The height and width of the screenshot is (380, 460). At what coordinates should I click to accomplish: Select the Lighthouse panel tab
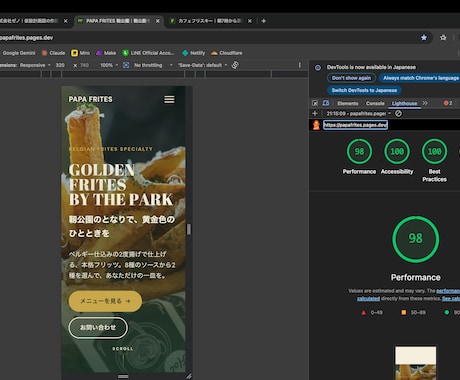tap(404, 103)
